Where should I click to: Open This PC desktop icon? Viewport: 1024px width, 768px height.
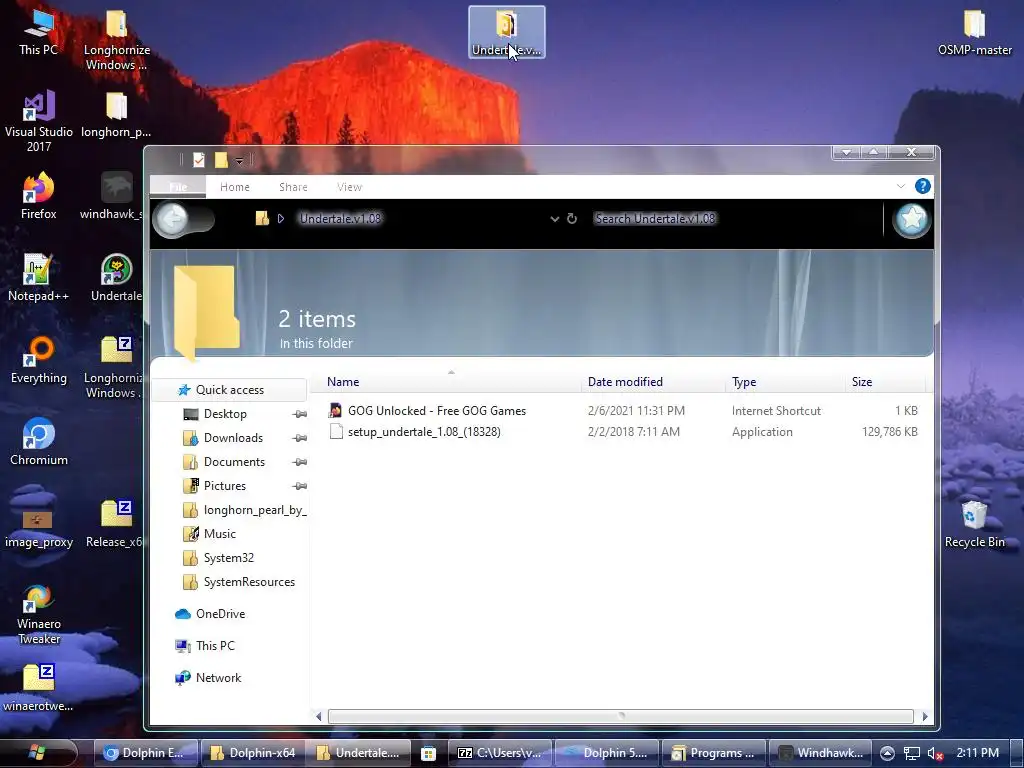(38, 31)
